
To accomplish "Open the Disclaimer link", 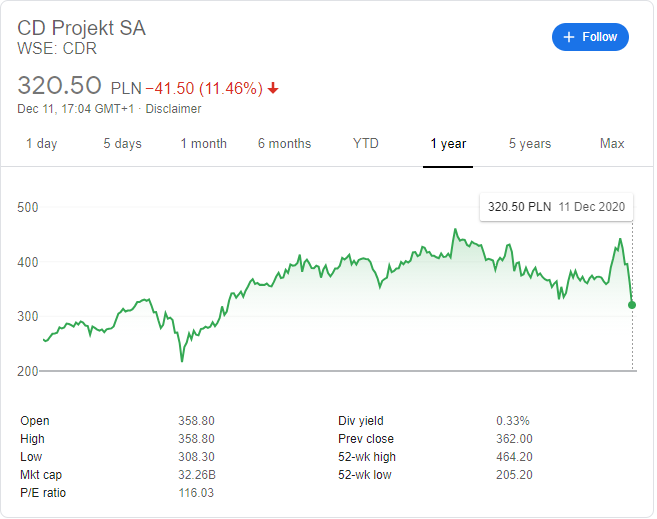I will (173, 109).
